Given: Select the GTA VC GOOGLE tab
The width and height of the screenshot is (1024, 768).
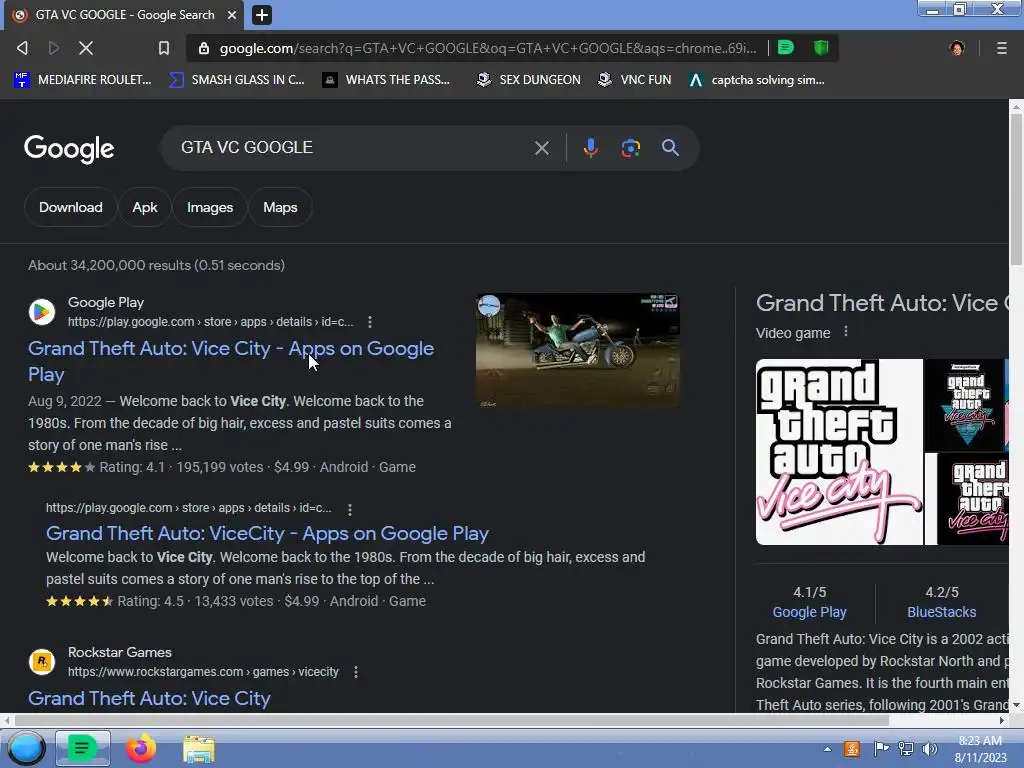Looking at the screenshot, I should click(124, 14).
